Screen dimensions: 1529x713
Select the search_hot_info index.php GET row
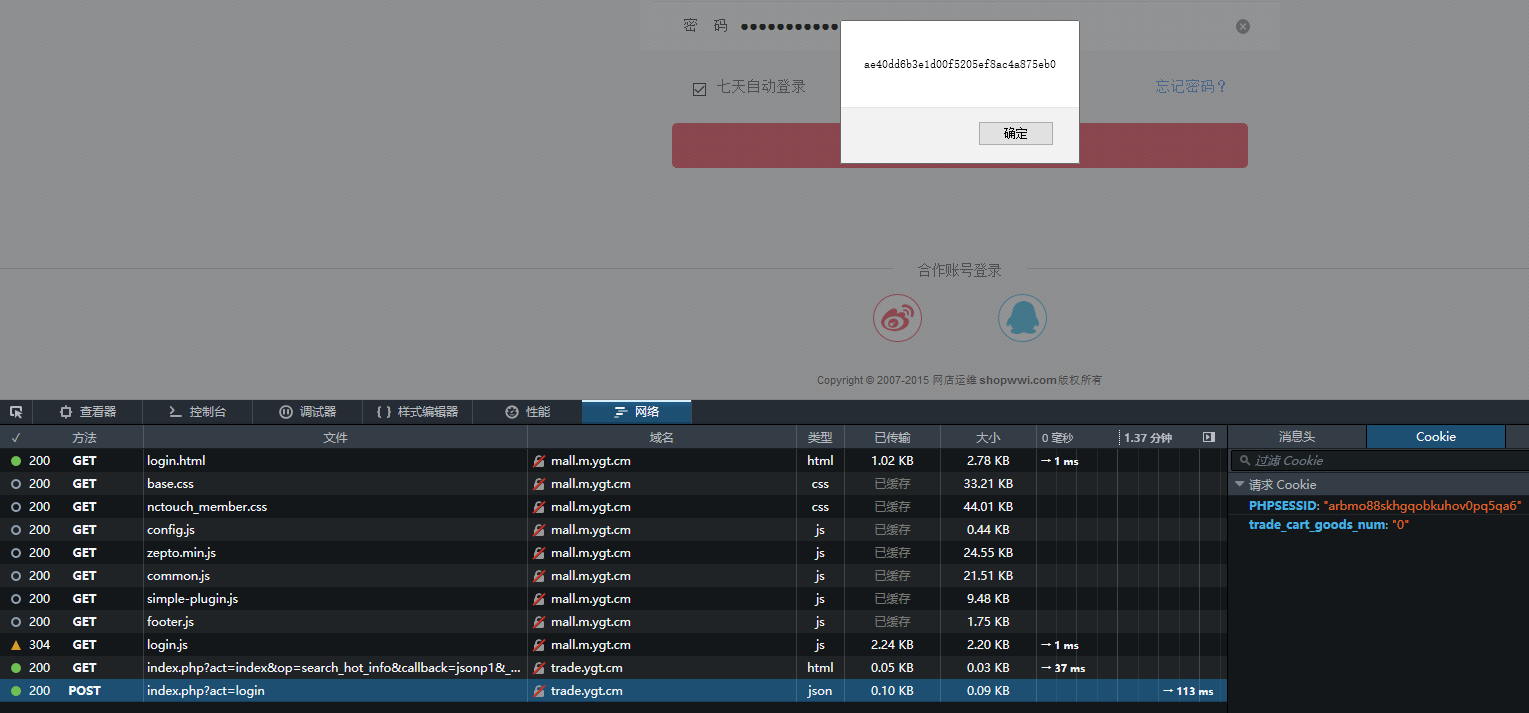(x=613, y=668)
